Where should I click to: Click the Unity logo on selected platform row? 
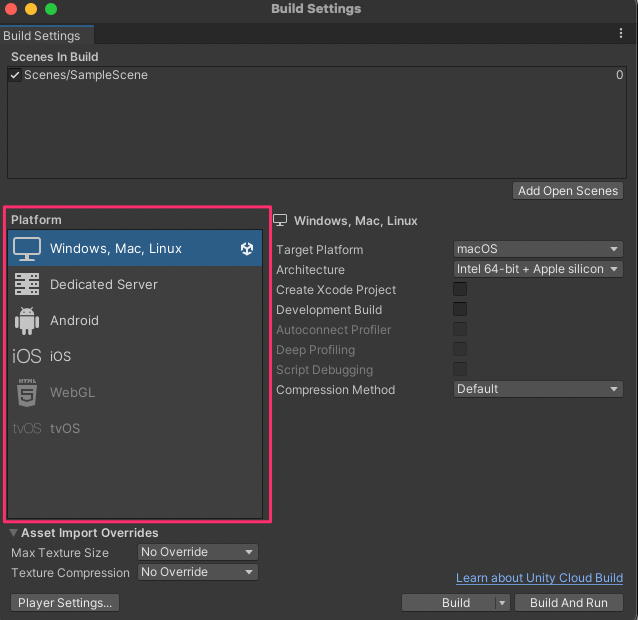coord(247,248)
